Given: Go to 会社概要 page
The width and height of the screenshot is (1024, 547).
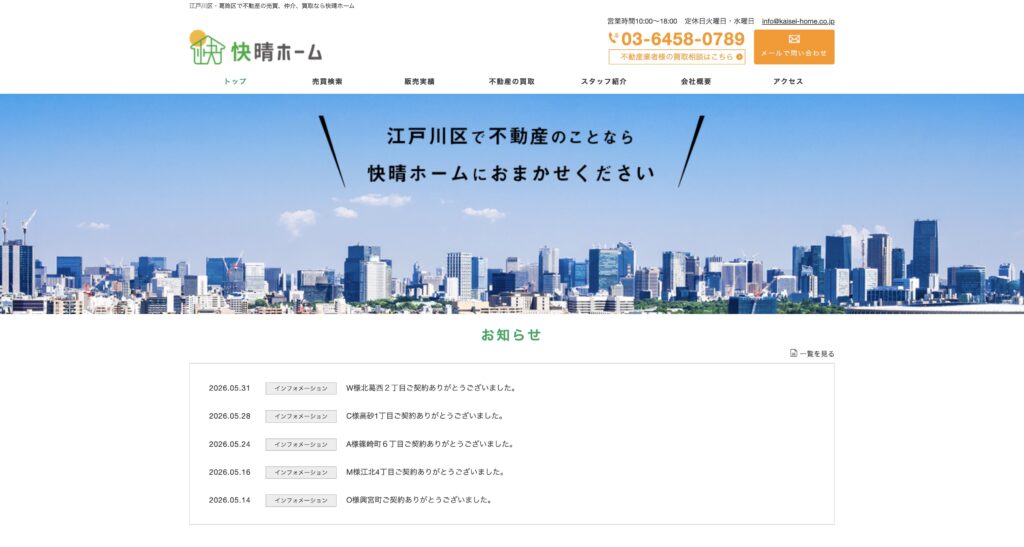Looking at the screenshot, I should point(696,82).
